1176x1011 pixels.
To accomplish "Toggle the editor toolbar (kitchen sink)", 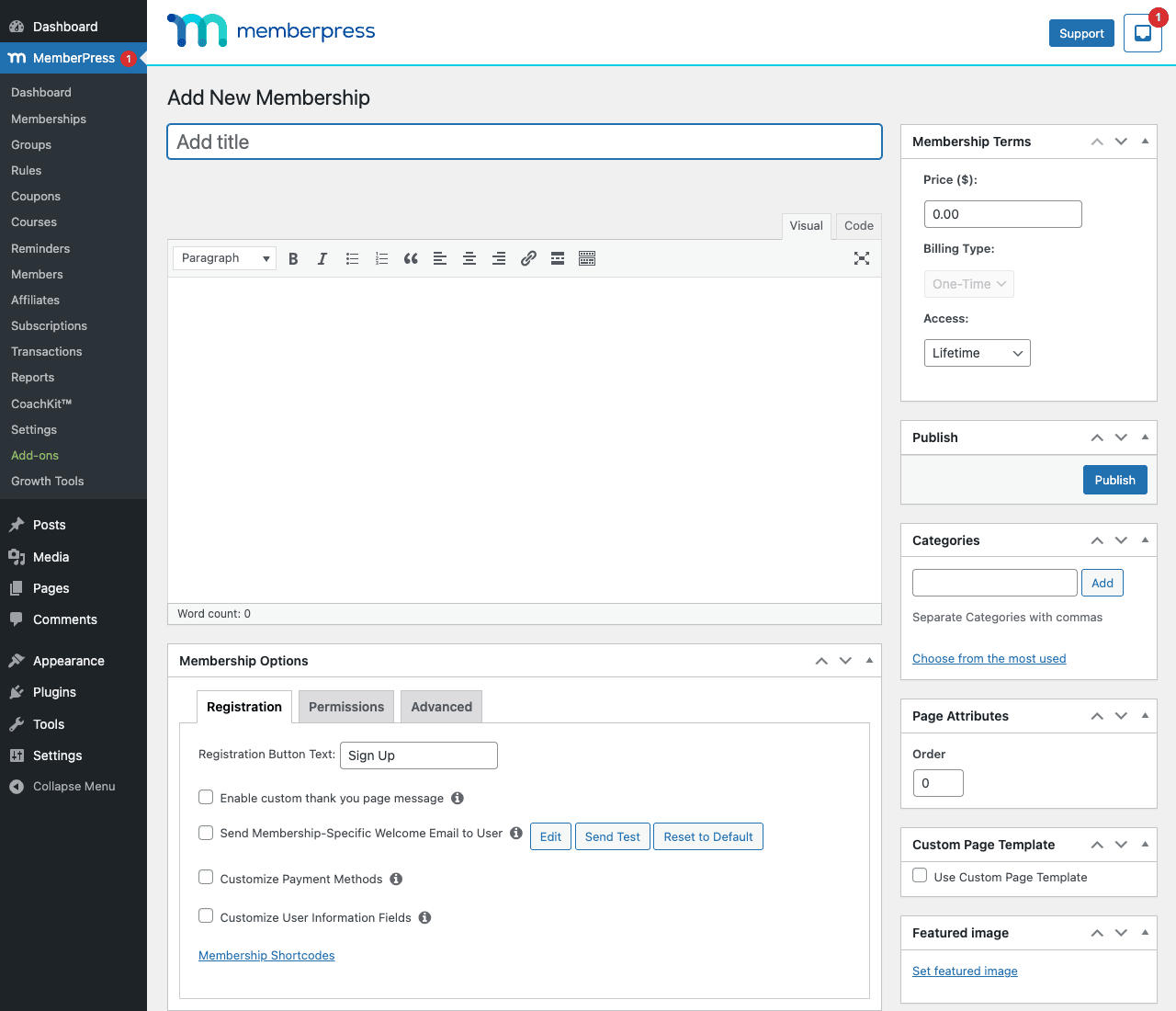I will (x=587, y=259).
